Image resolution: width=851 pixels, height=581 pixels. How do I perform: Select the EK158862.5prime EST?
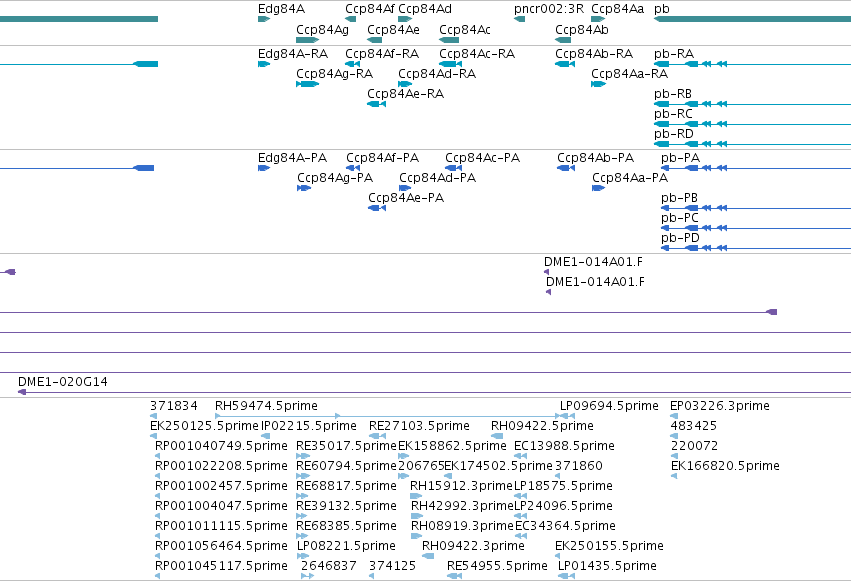(x=404, y=456)
